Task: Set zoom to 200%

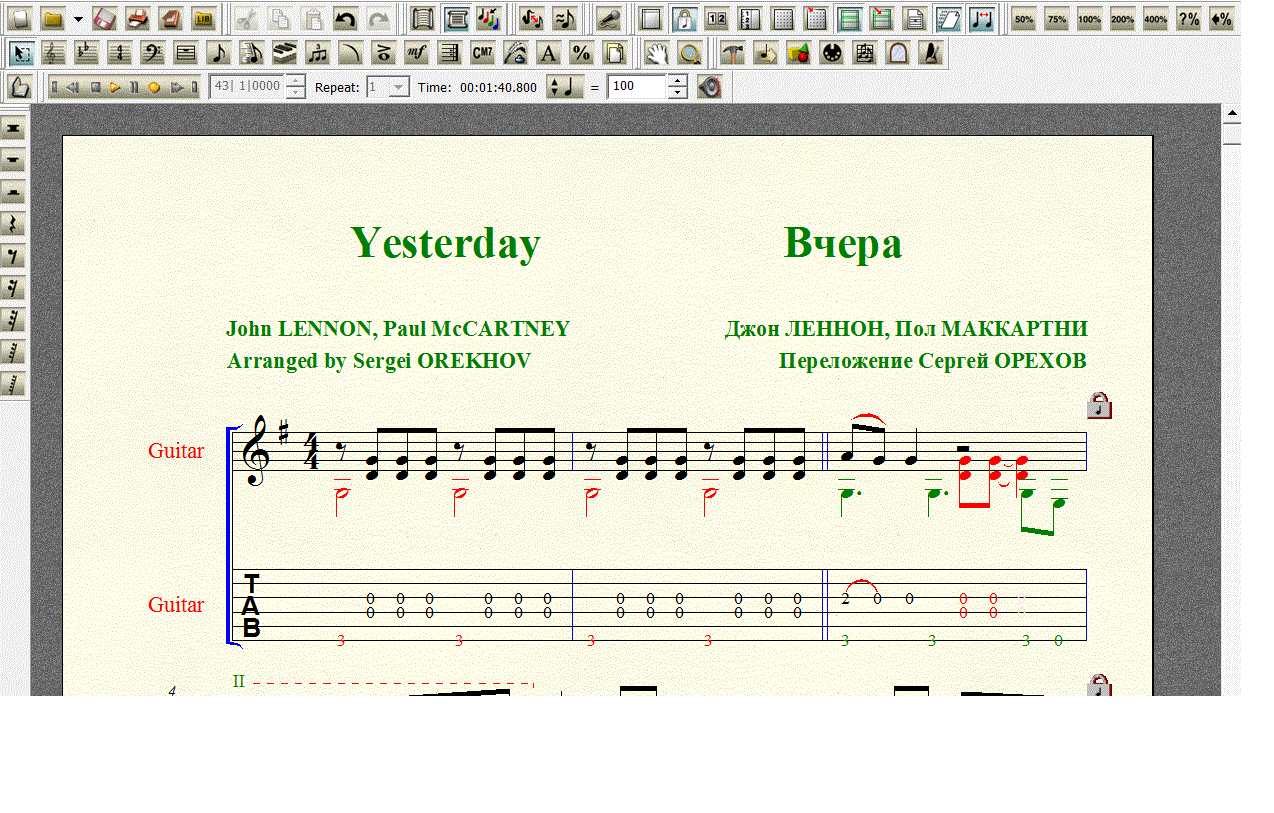Action: [x=1123, y=18]
